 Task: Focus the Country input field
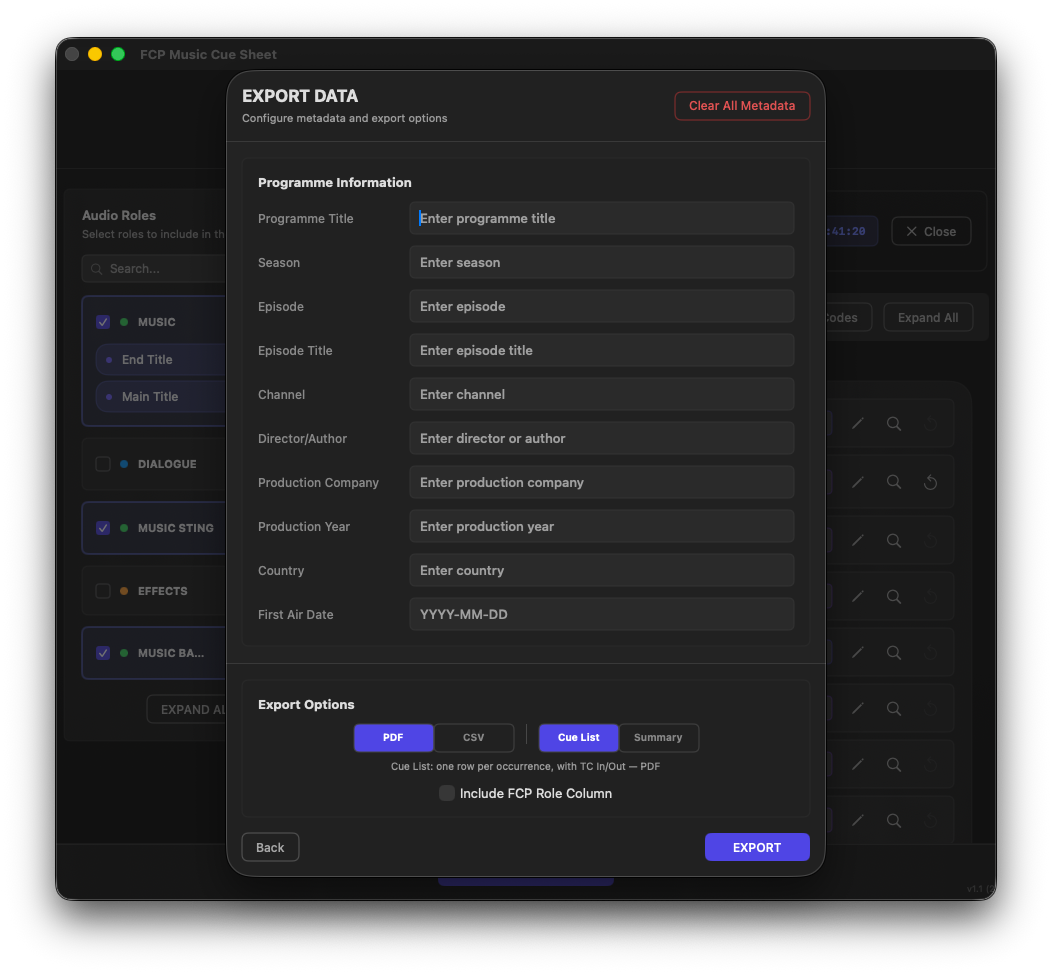pos(602,570)
